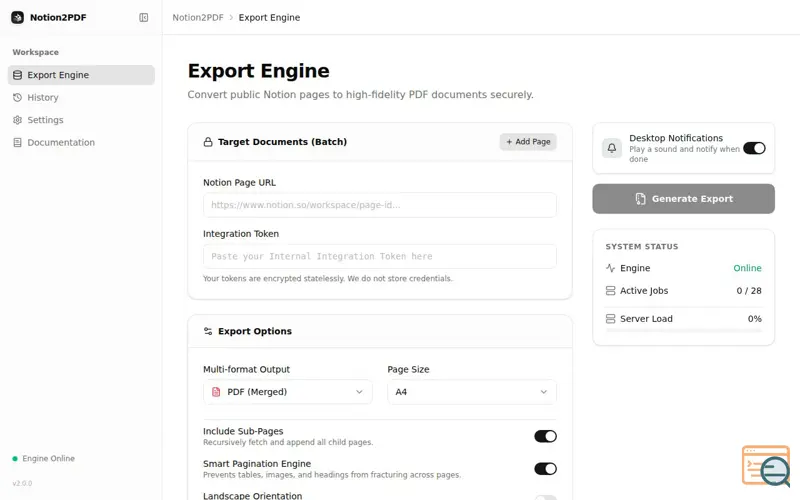800x500 pixels.
Task: Open Documentation from the sidebar
Action: [81, 142]
